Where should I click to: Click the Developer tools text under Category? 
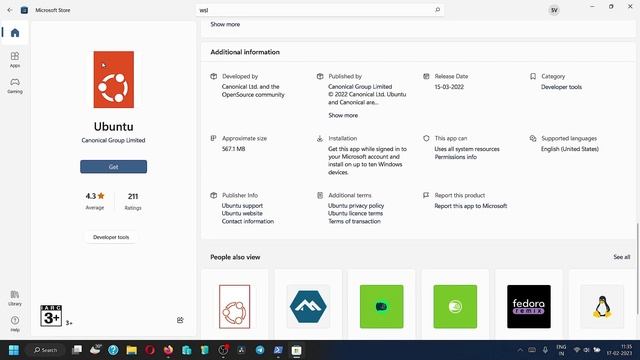tap(561, 87)
